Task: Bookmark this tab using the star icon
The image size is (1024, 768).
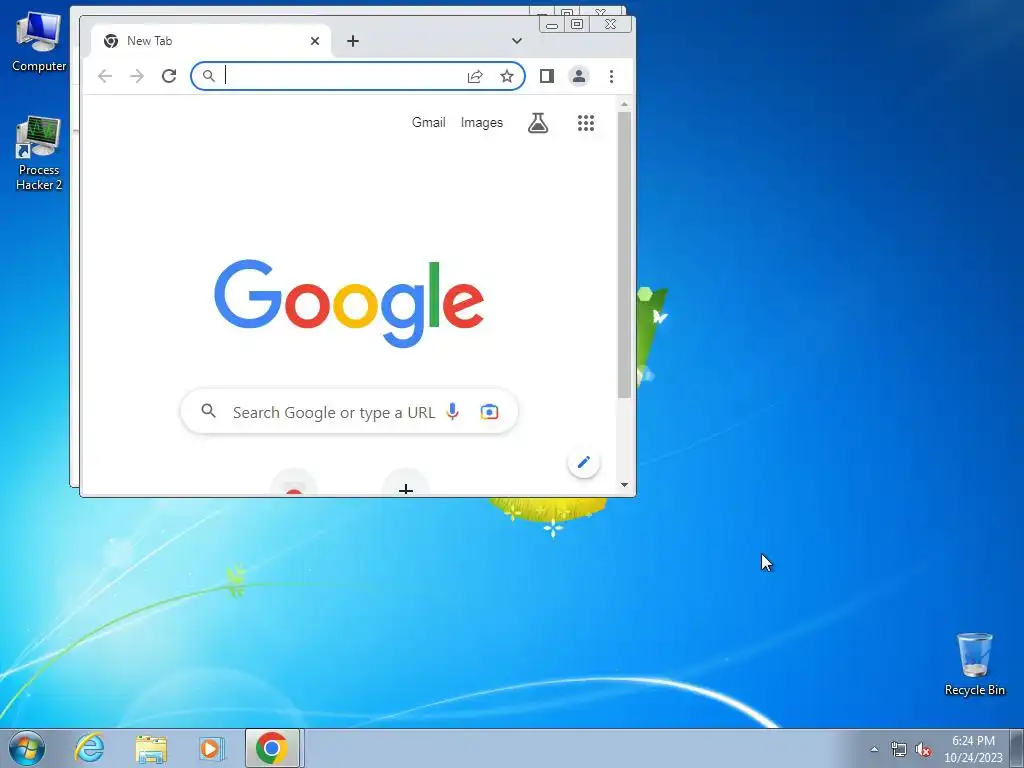Action: point(507,76)
